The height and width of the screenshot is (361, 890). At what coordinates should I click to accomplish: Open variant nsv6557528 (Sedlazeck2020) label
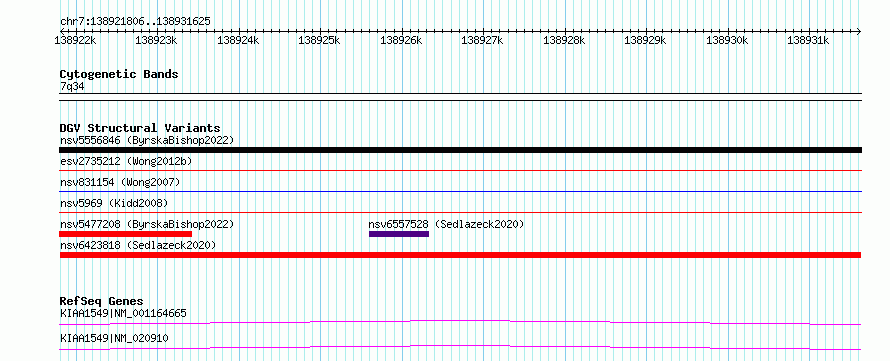[446, 224]
